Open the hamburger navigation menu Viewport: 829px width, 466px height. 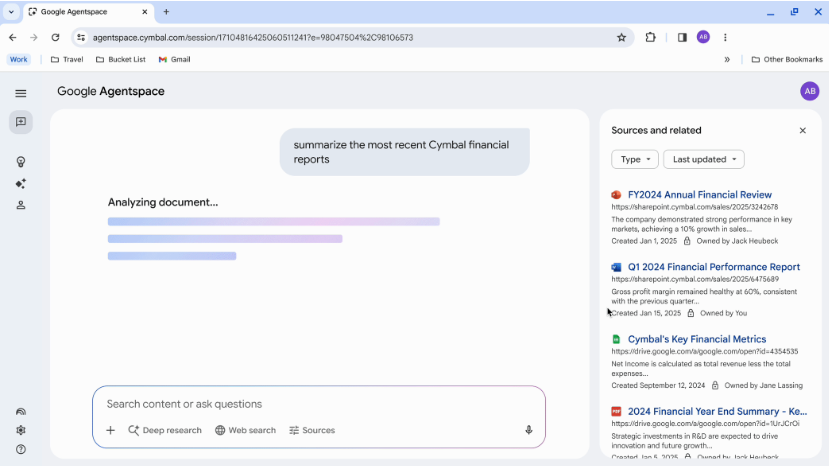tap(21, 94)
